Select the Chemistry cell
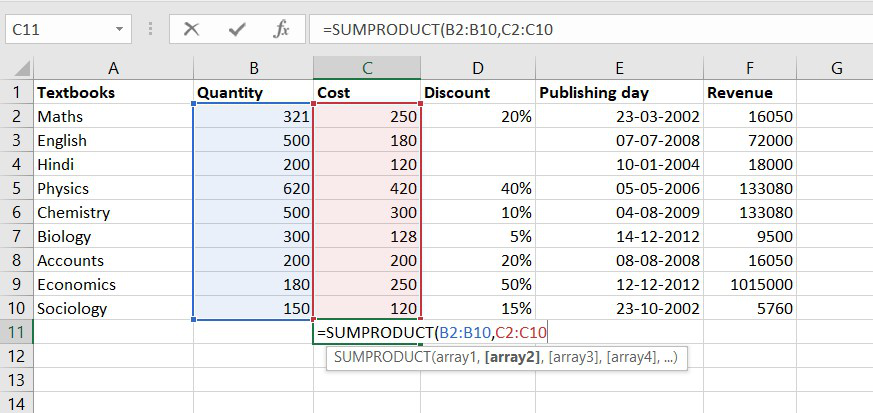Image resolution: width=873 pixels, height=413 pixels. coord(114,212)
